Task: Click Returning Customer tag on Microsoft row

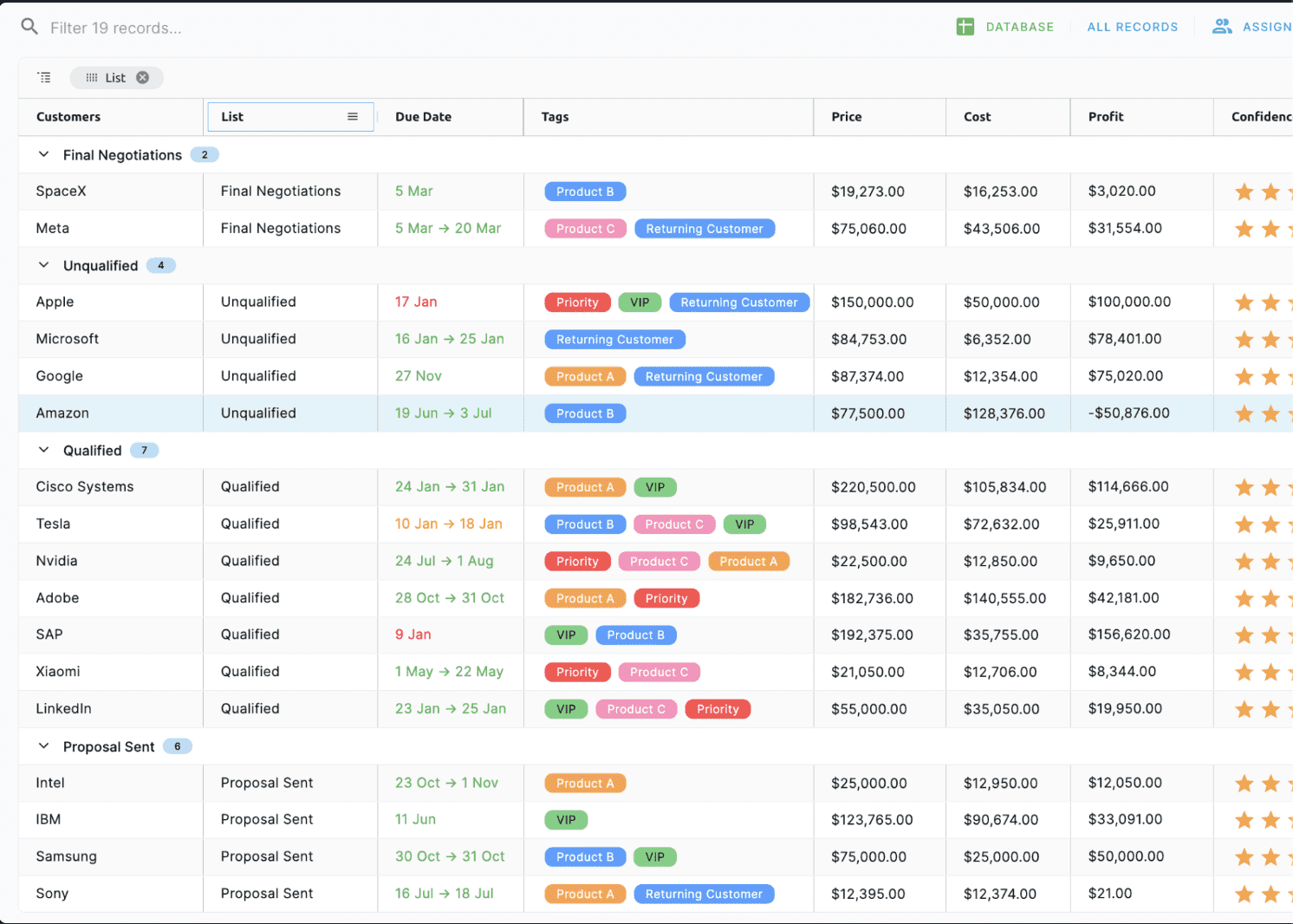Action: pyautogui.click(x=614, y=340)
